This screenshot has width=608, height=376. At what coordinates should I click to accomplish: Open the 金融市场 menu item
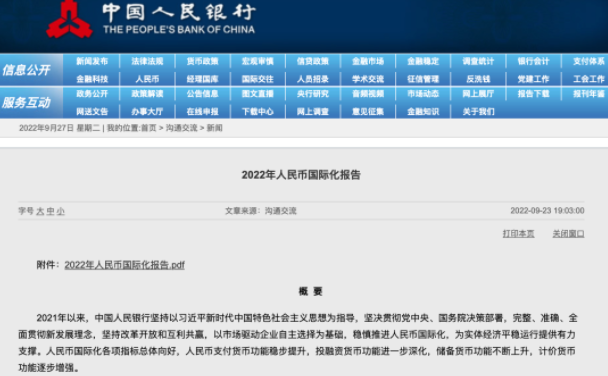(368, 61)
